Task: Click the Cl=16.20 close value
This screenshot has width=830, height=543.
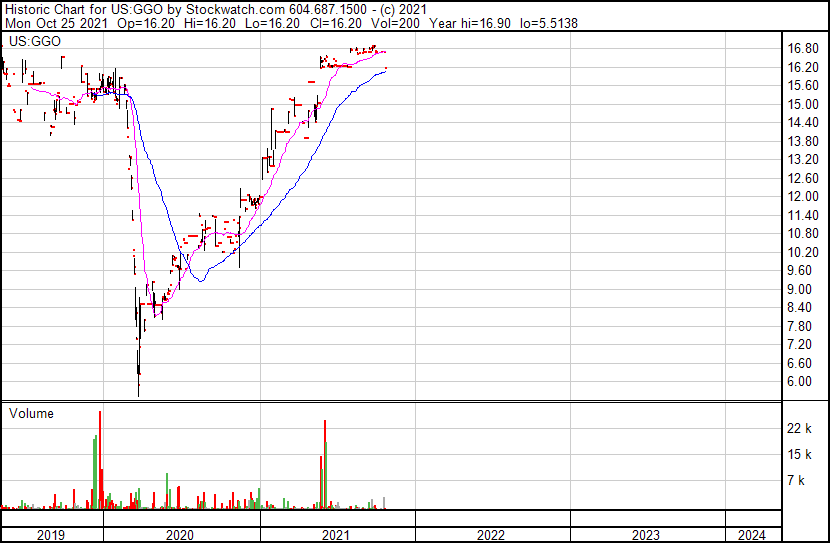Action: [335, 23]
